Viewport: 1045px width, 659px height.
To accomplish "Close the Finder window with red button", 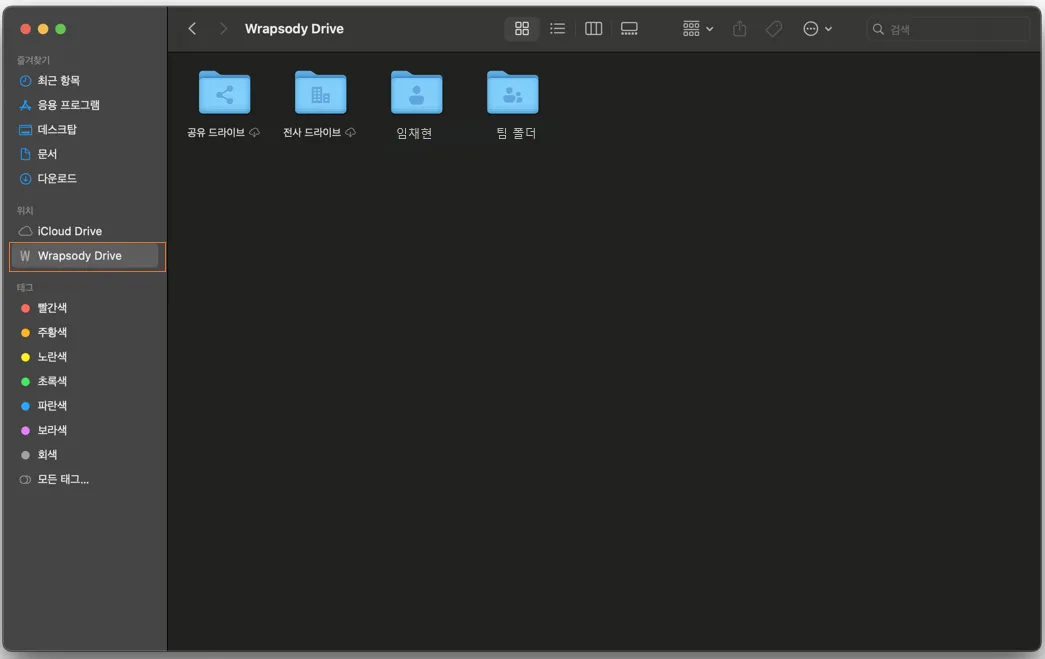I will 25,29.
